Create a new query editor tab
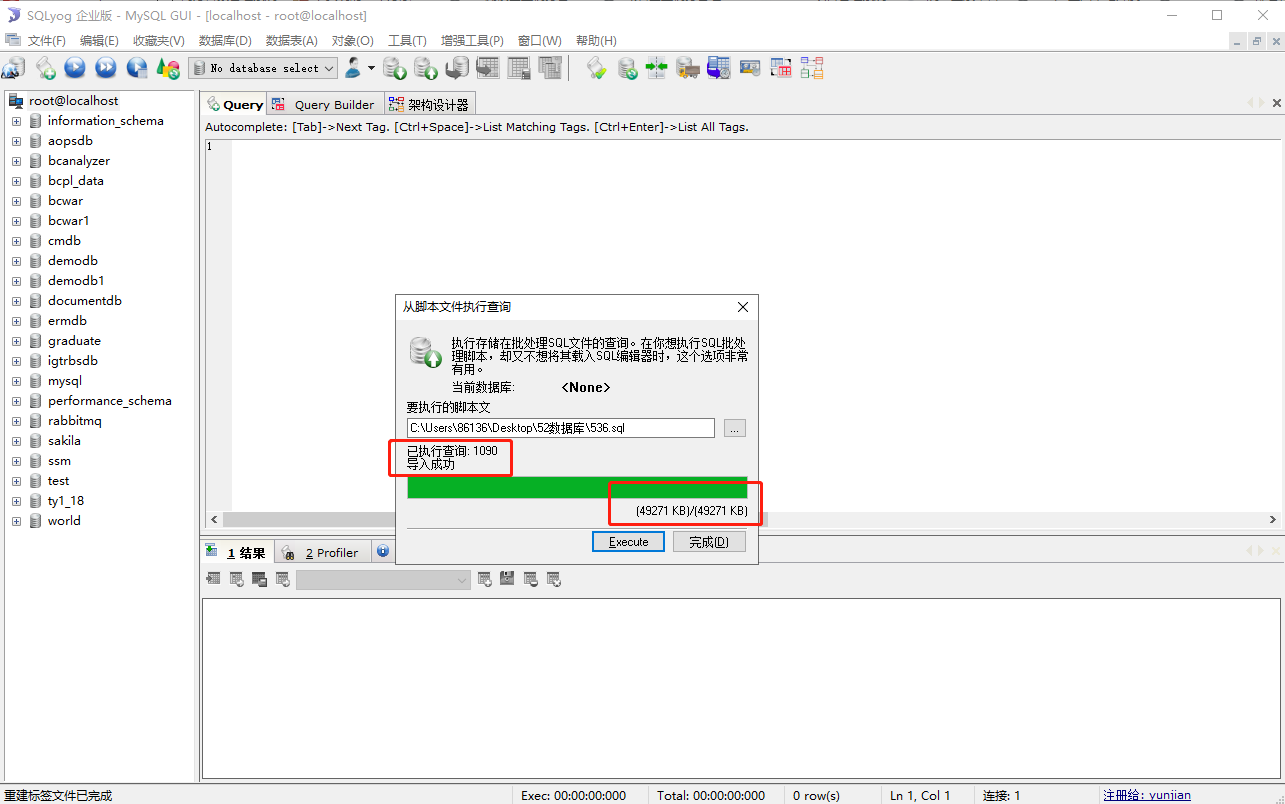1285x804 pixels. 46,68
